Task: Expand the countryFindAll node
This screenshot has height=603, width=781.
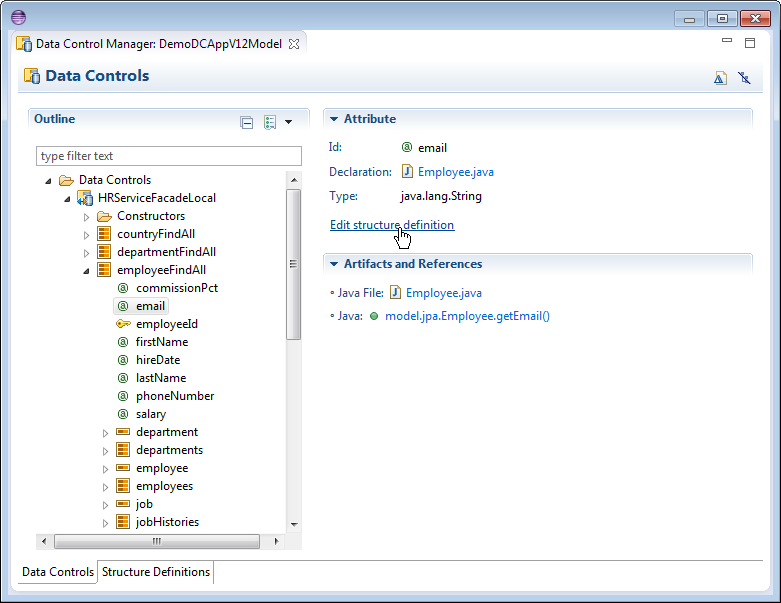Action: pos(86,235)
